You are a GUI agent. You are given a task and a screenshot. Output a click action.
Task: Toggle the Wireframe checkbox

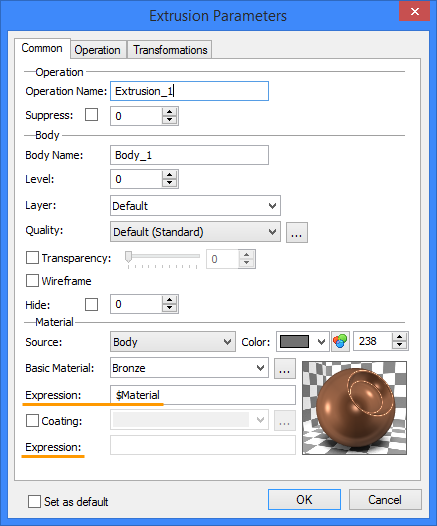tap(32, 281)
